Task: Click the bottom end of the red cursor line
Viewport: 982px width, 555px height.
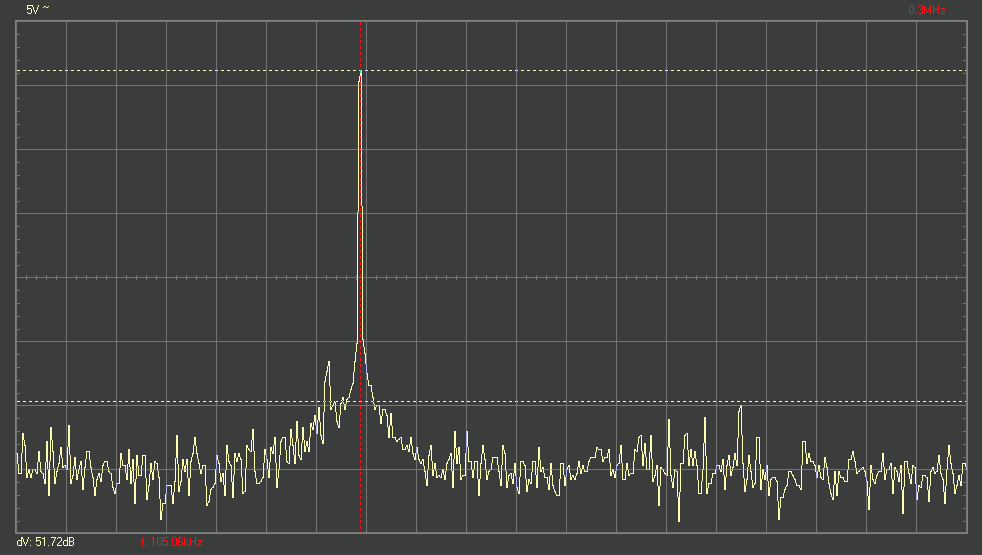Action: [360, 529]
